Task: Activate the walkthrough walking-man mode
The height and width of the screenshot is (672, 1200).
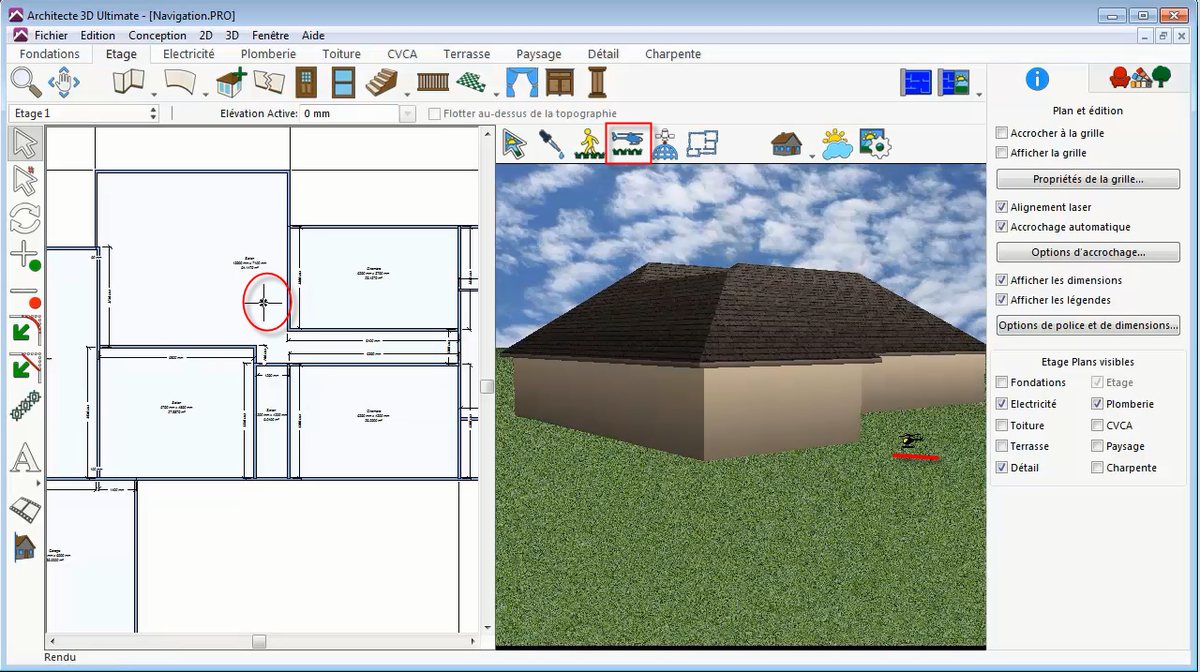Action: coord(590,144)
